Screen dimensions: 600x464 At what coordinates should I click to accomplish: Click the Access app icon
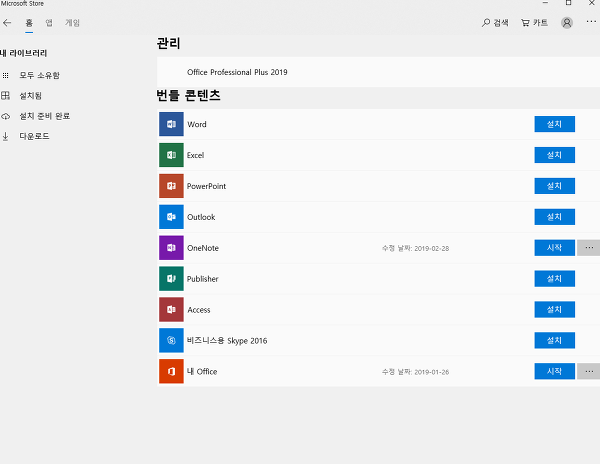[x=171, y=309]
